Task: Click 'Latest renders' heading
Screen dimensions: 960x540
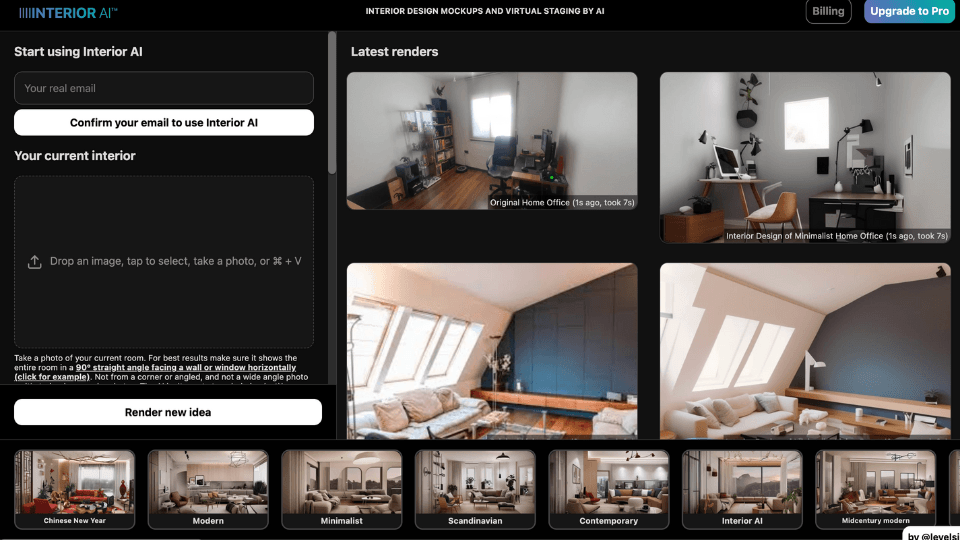Action: (x=394, y=51)
